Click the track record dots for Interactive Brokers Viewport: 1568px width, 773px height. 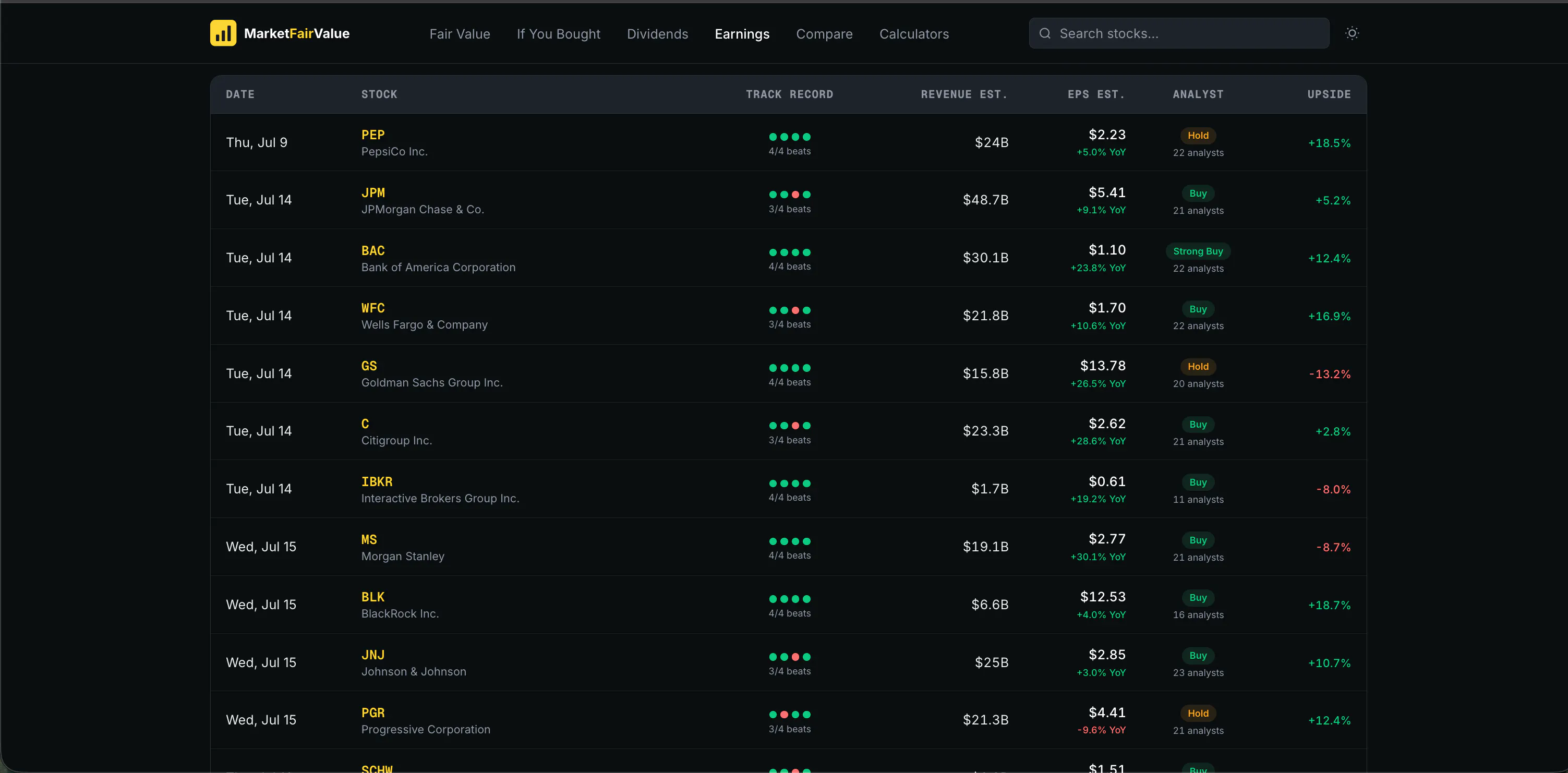[790, 484]
